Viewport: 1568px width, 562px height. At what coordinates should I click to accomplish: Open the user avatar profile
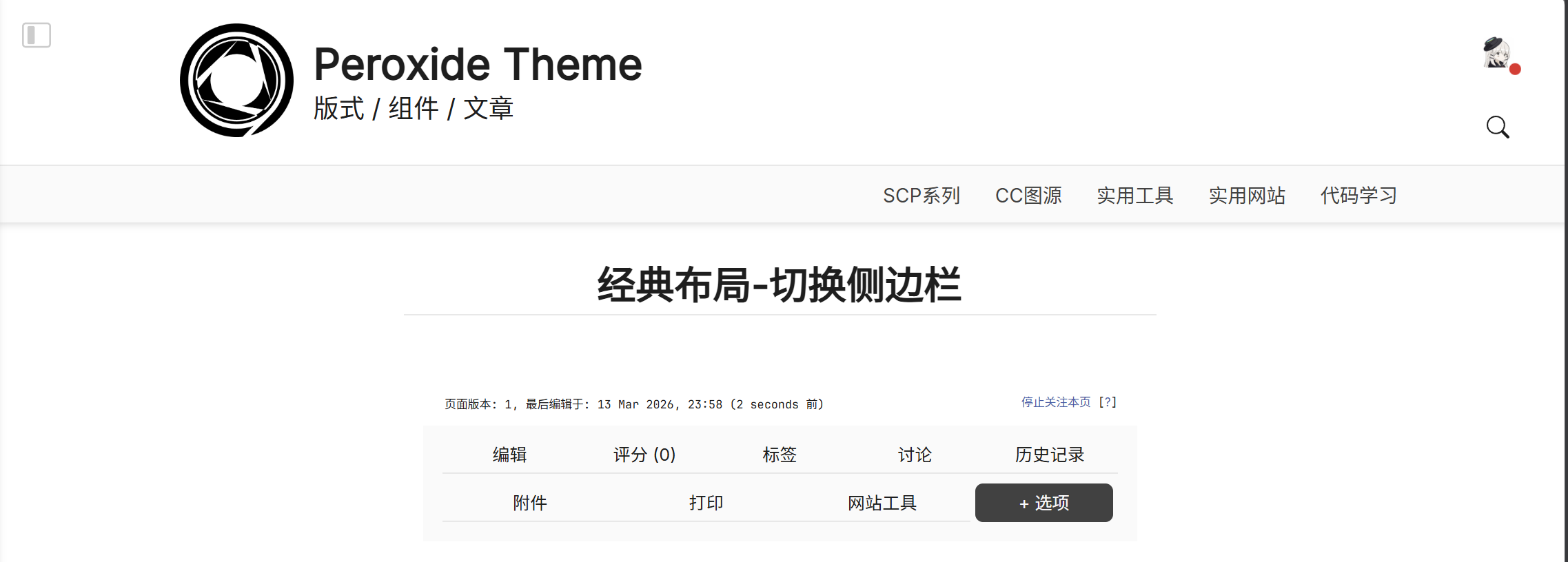click(x=1496, y=52)
